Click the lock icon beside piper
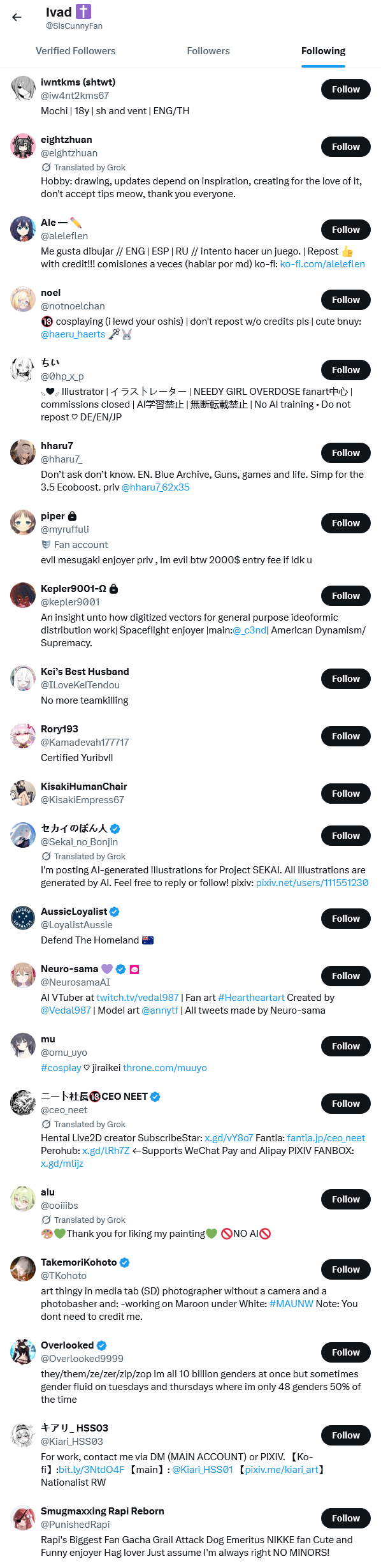 (x=73, y=516)
